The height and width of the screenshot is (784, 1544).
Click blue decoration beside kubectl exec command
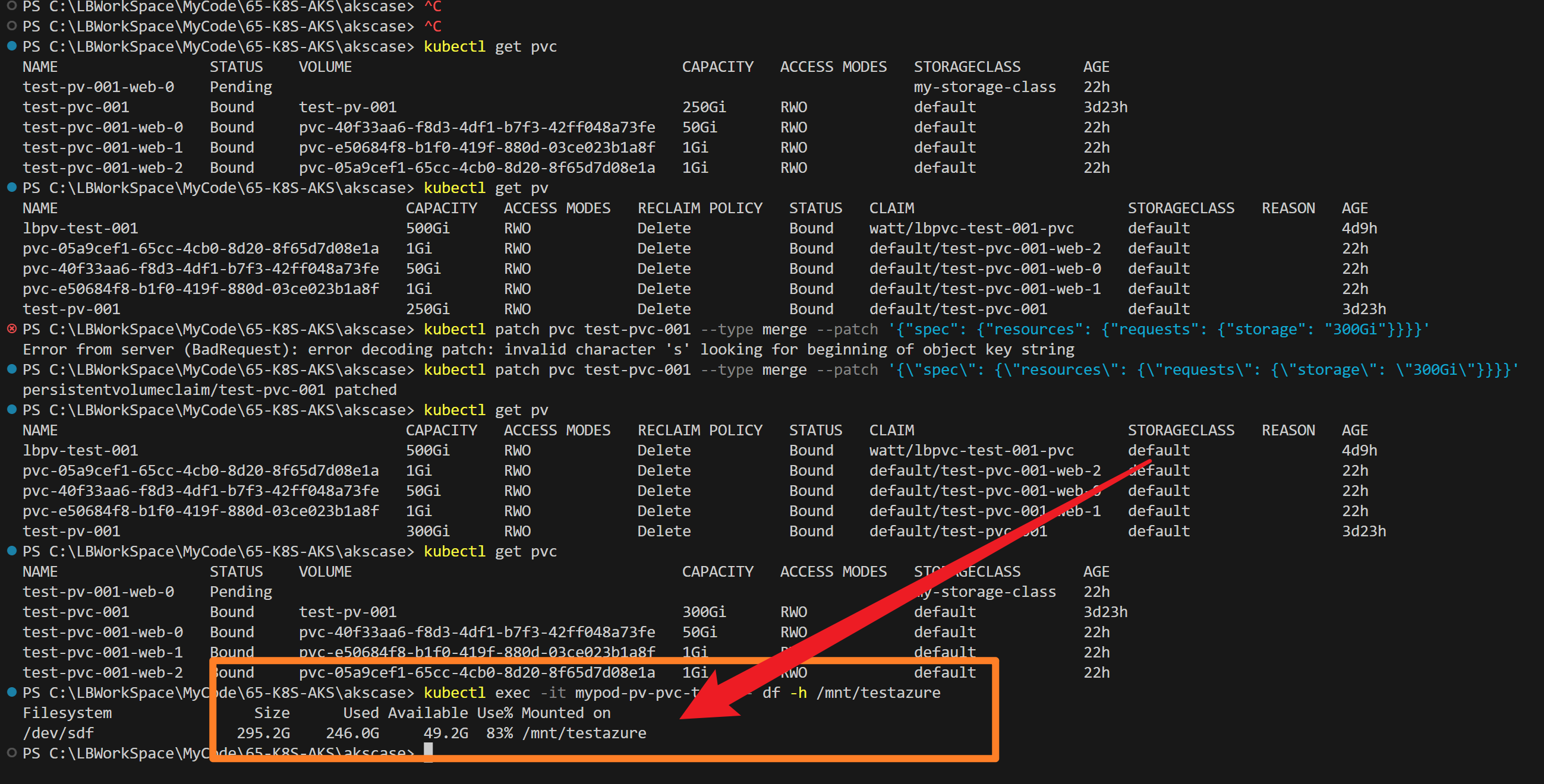tap(11, 693)
